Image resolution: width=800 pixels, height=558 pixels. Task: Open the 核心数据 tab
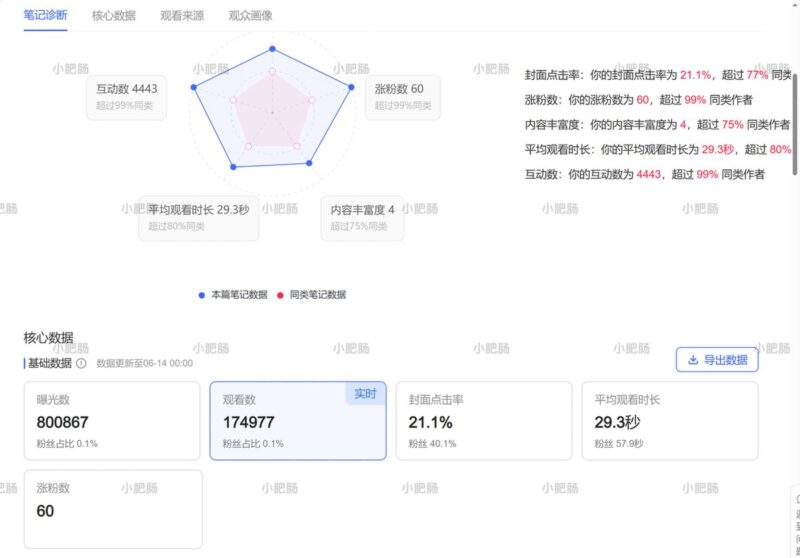click(113, 16)
